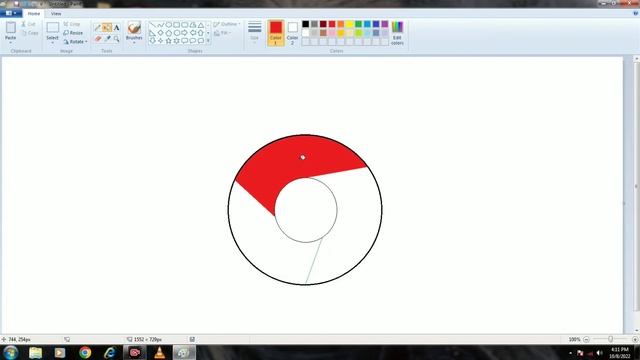Viewport: 640px width, 360px height.
Task: Select the Eraser tool
Action: coord(98,39)
